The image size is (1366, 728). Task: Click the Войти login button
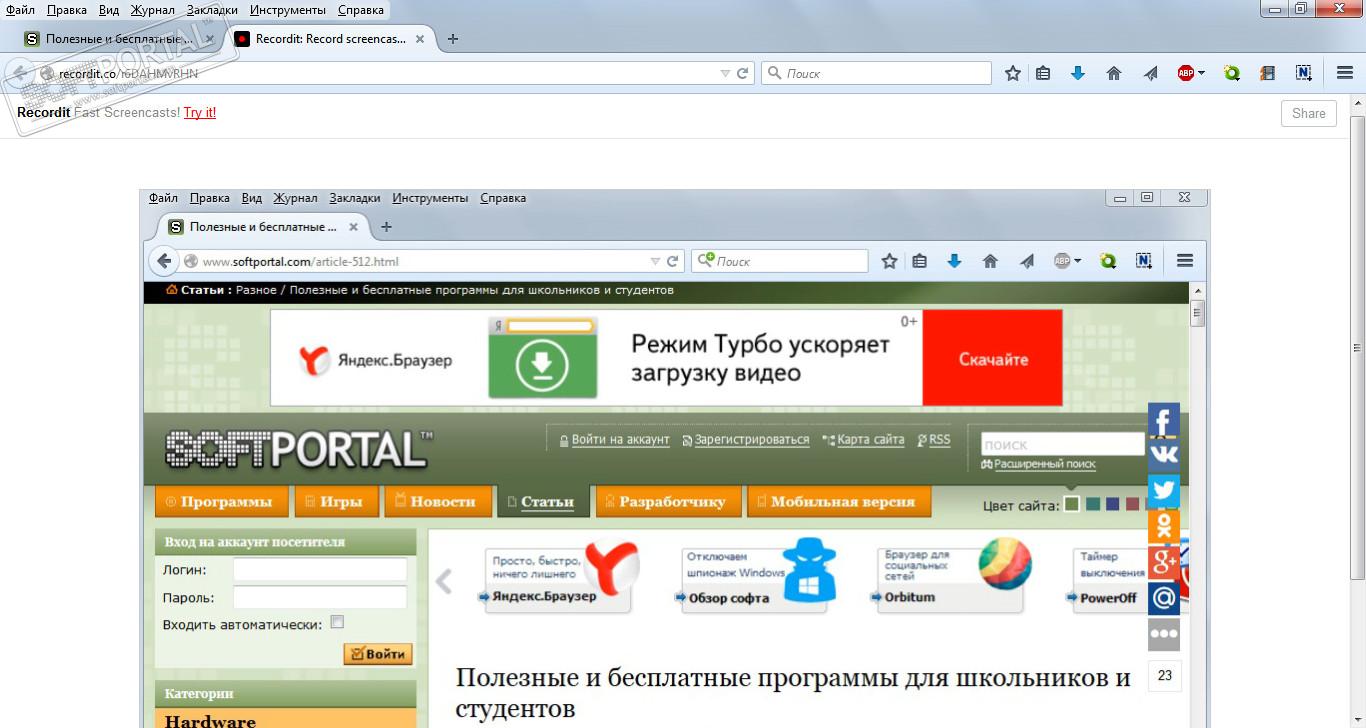(378, 654)
